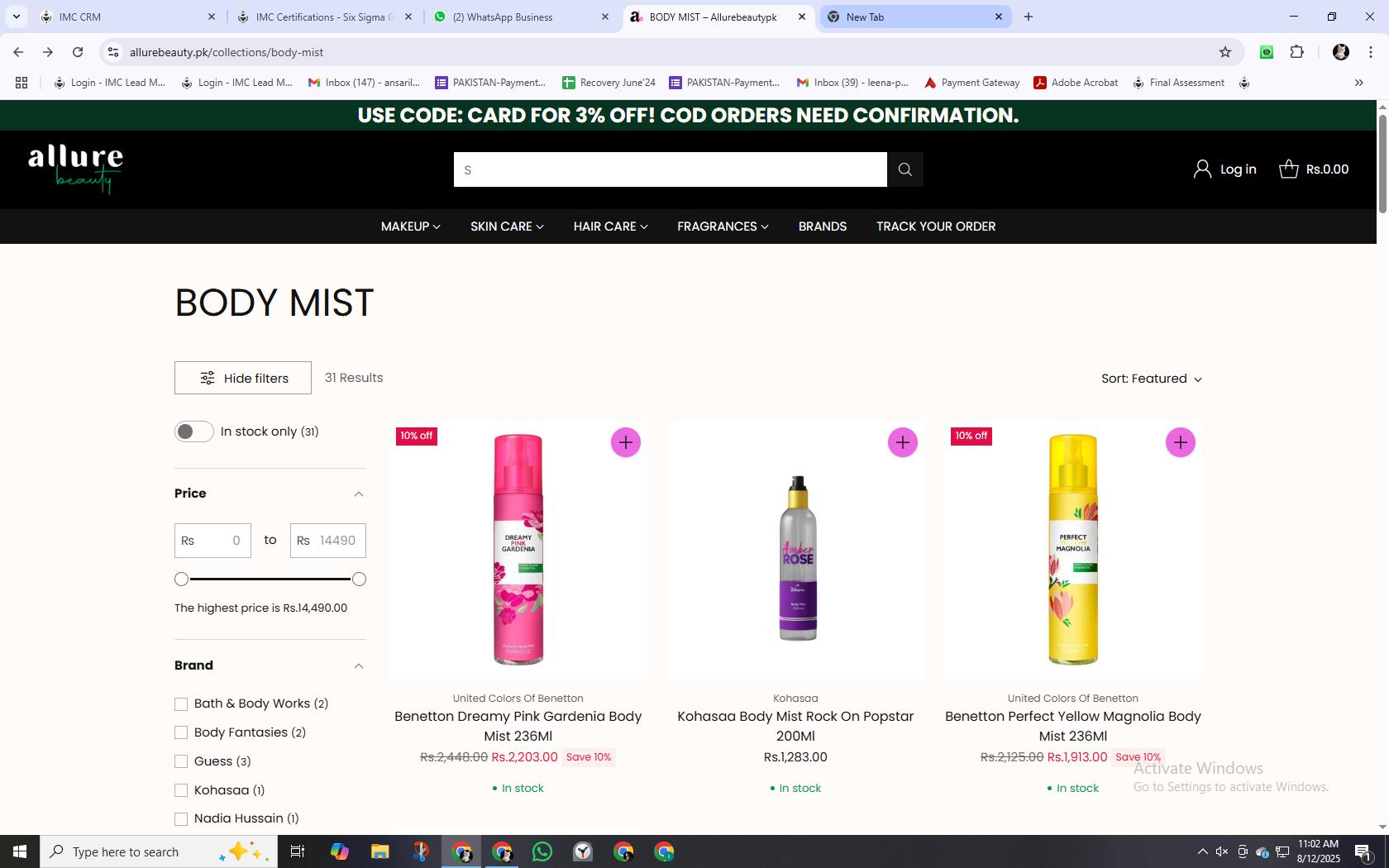
Task: Open the Chrome extensions puzzle icon
Action: click(x=1297, y=52)
